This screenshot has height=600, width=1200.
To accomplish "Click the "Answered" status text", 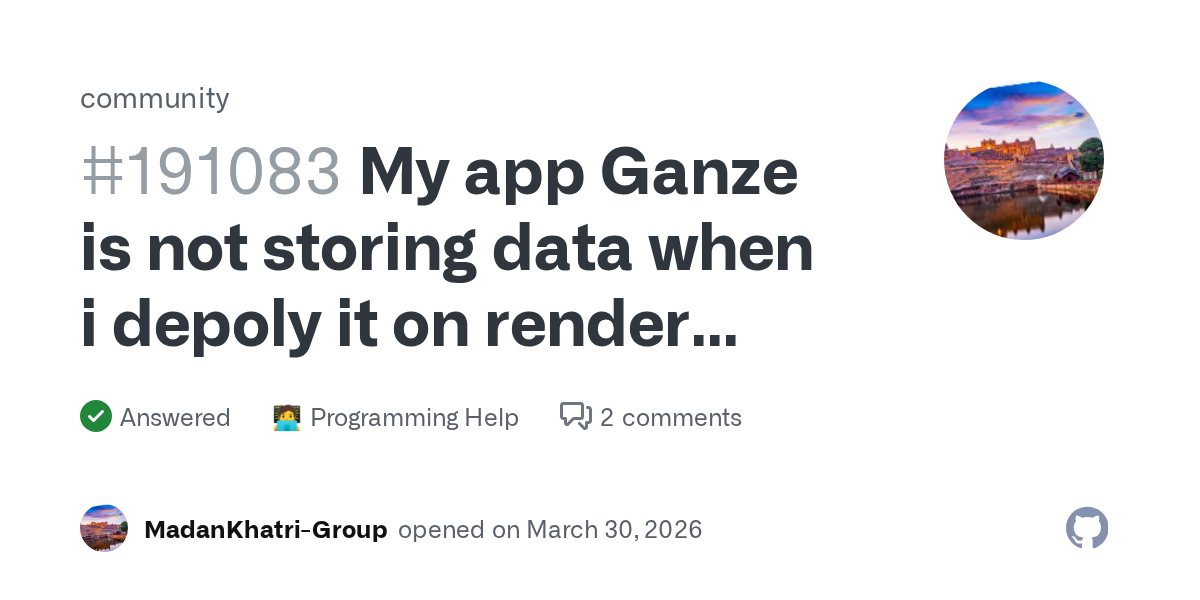I will pos(175,417).
